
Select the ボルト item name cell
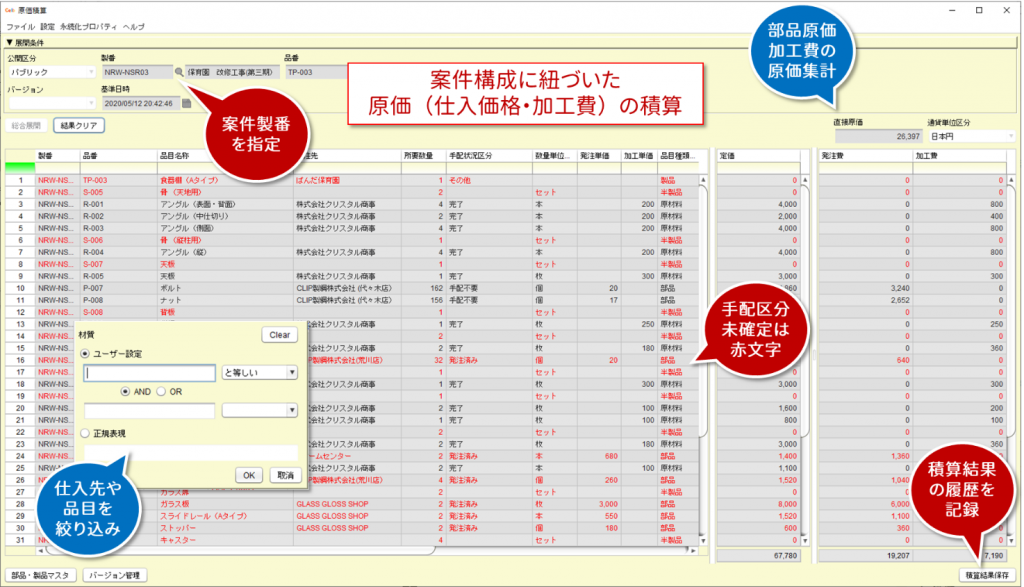(x=225, y=288)
